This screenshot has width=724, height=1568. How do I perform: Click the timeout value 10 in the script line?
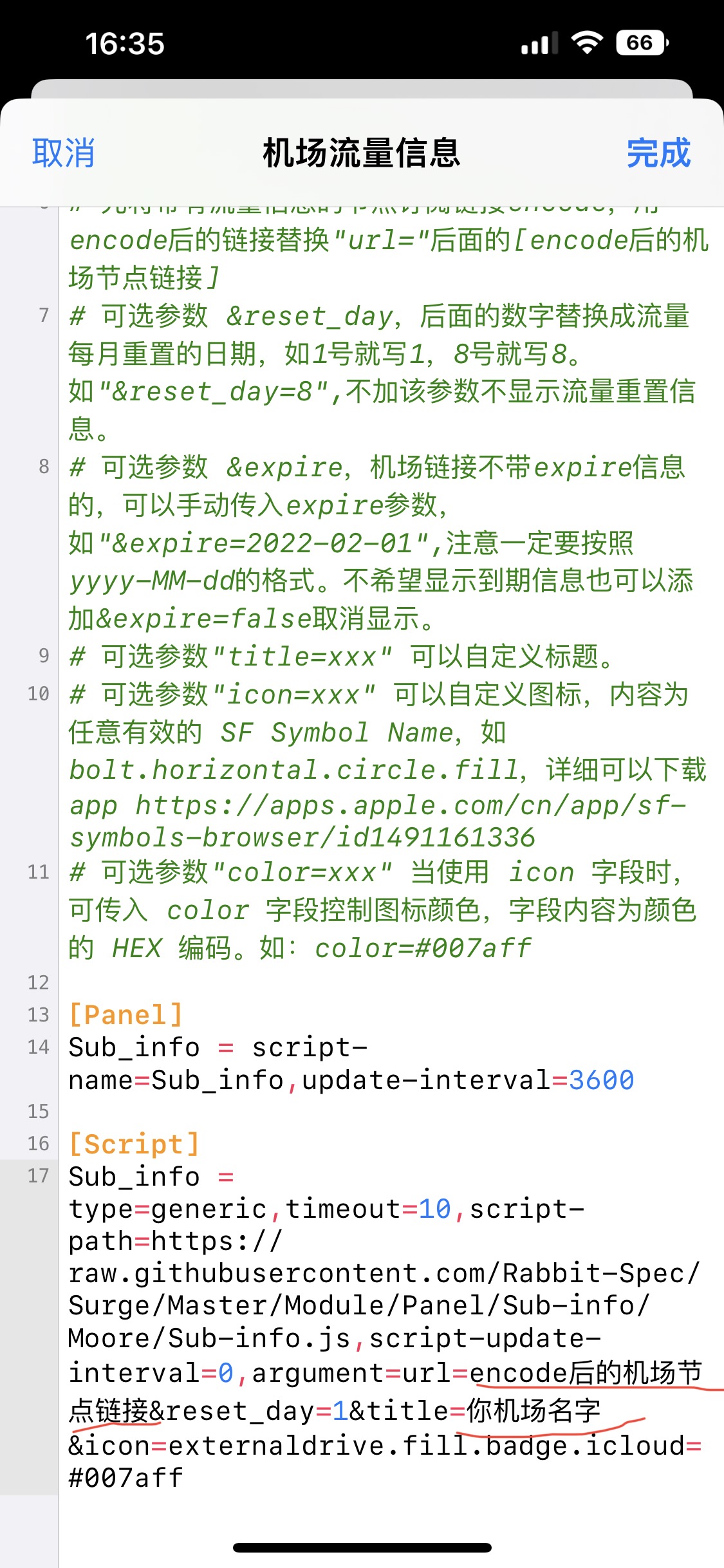point(435,1209)
